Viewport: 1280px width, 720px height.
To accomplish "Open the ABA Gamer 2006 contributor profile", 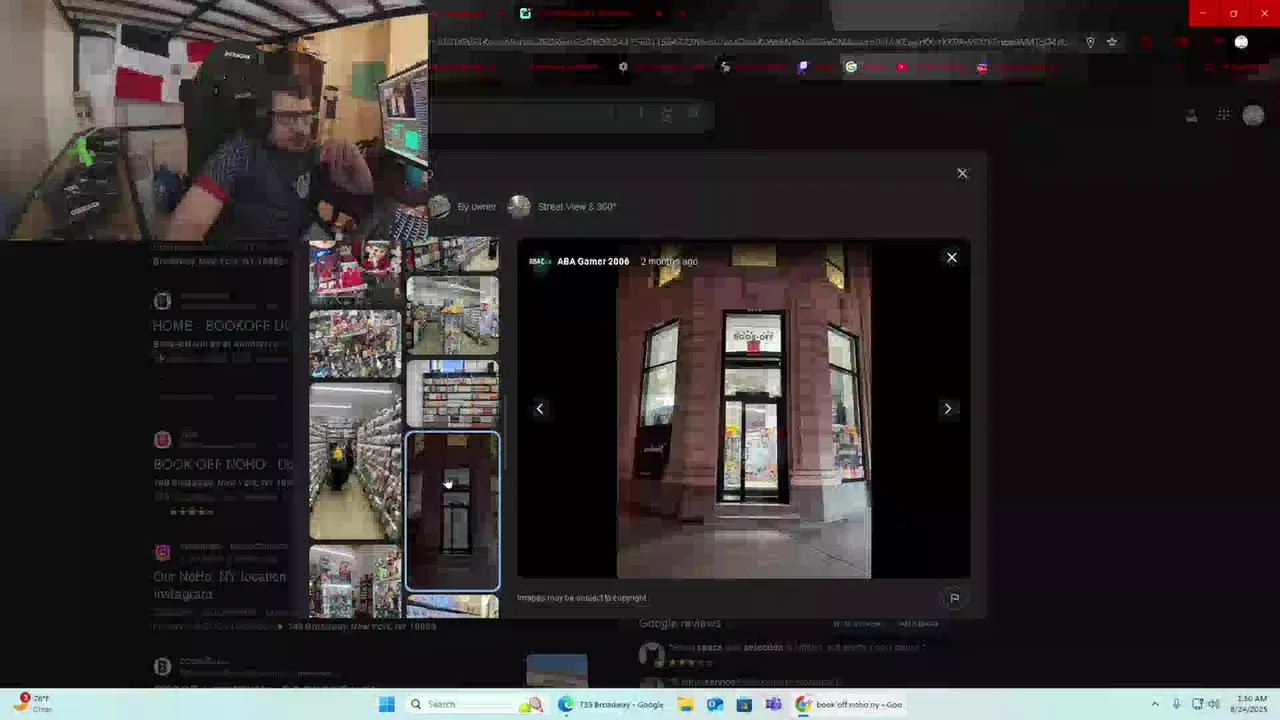I will point(593,261).
